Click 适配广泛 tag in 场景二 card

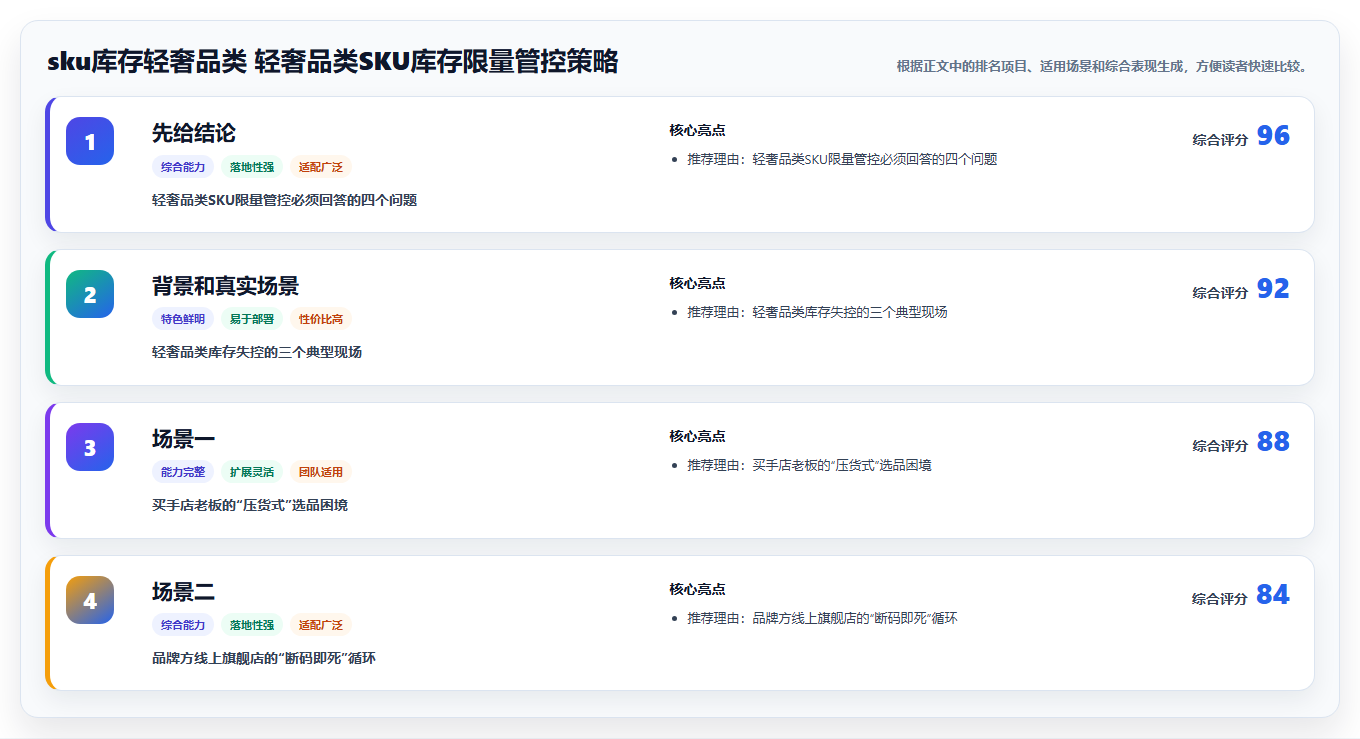coord(321,625)
